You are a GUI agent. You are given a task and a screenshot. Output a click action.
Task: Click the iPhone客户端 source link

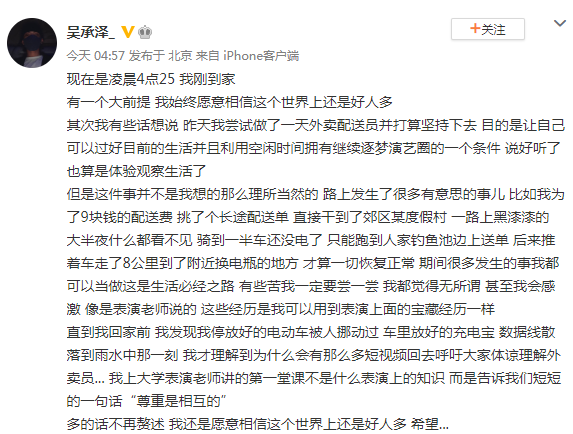pyautogui.click(x=261, y=56)
